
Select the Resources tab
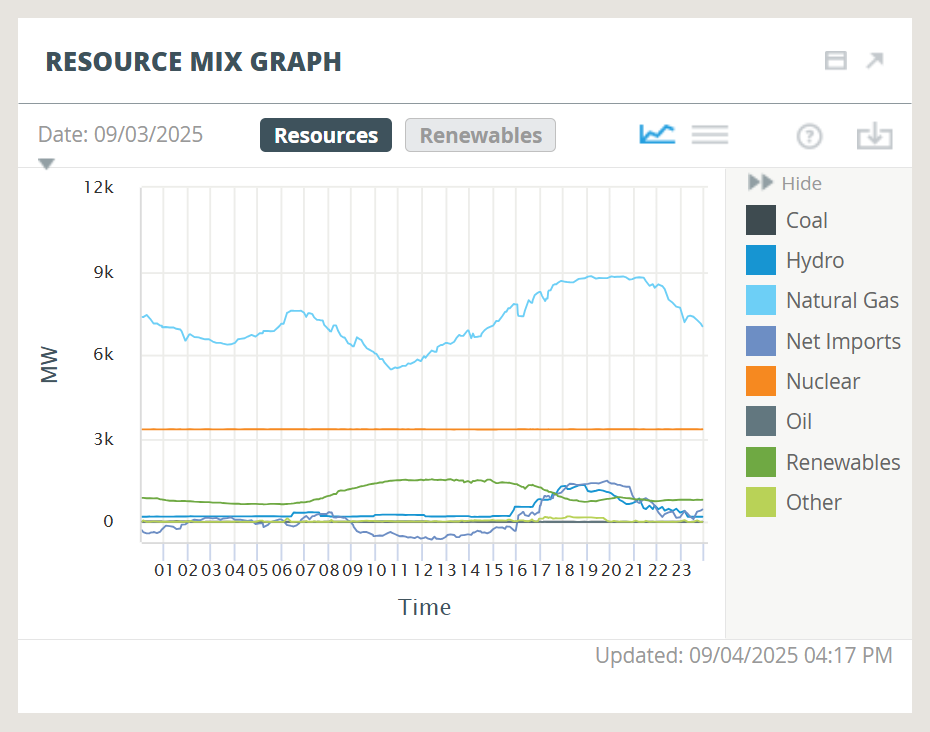pos(326,135)
